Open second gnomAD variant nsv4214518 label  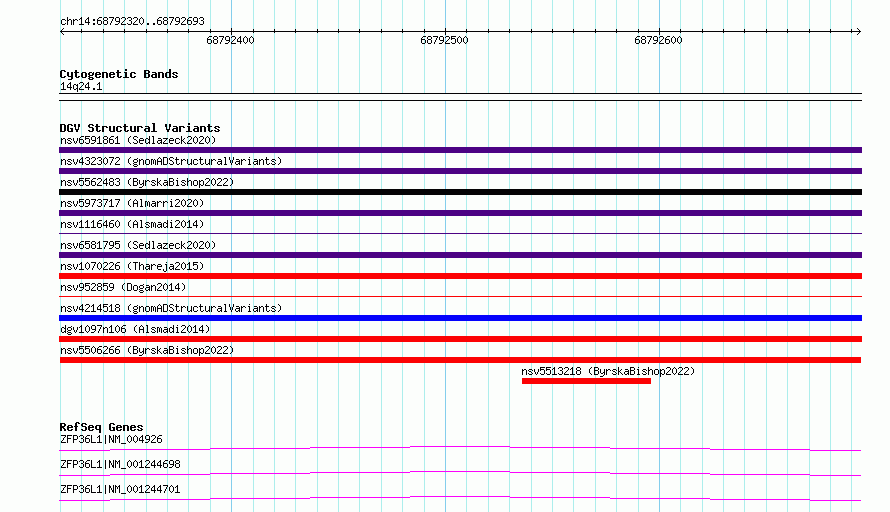point(171,308)
